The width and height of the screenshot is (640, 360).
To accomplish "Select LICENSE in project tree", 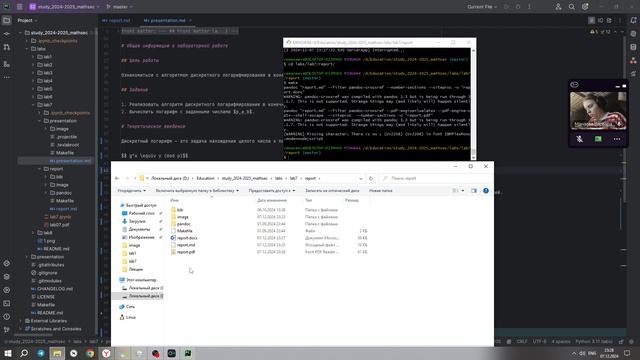I will 46,297.
